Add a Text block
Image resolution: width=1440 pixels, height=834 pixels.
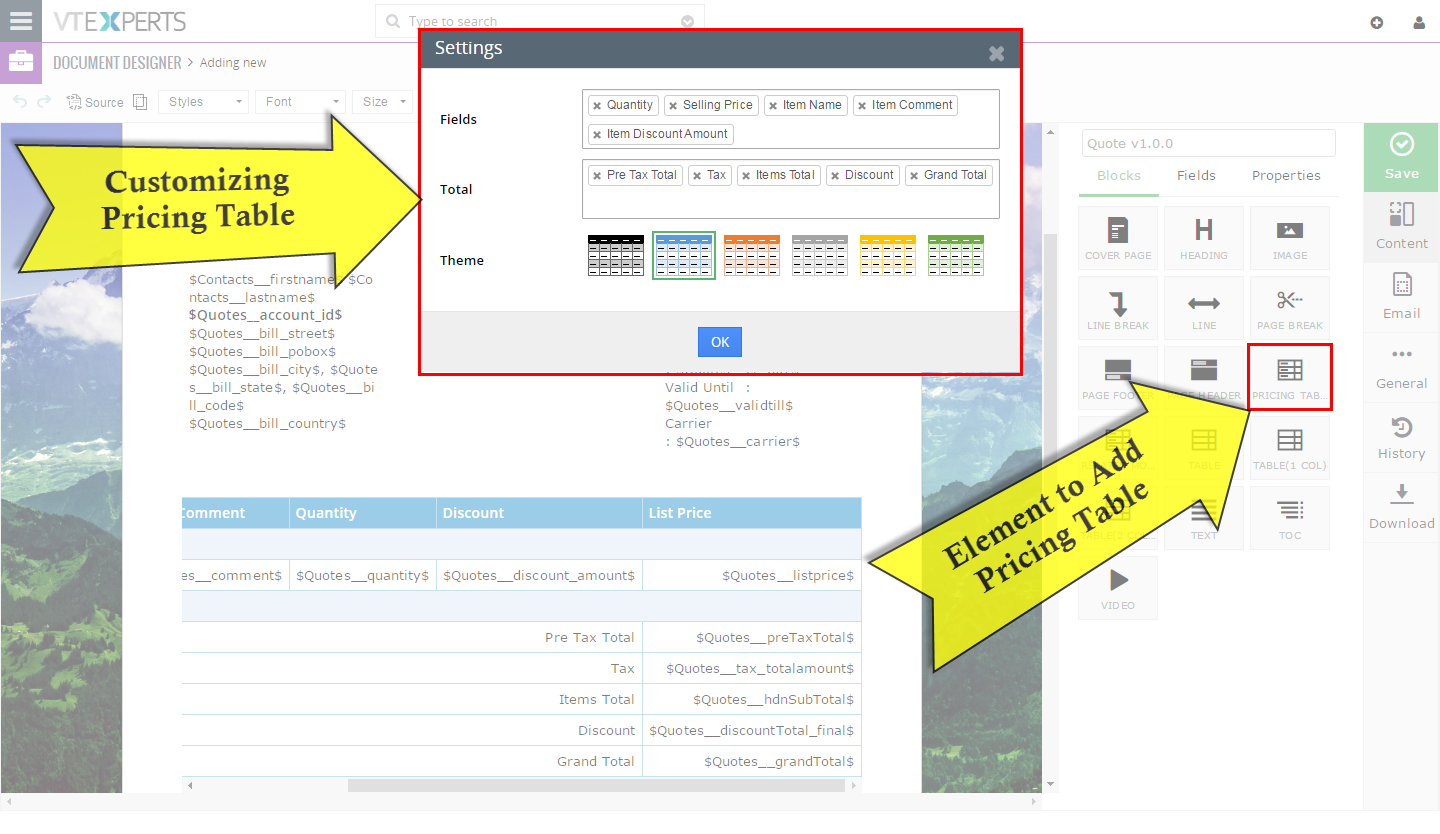(1204, 518)
